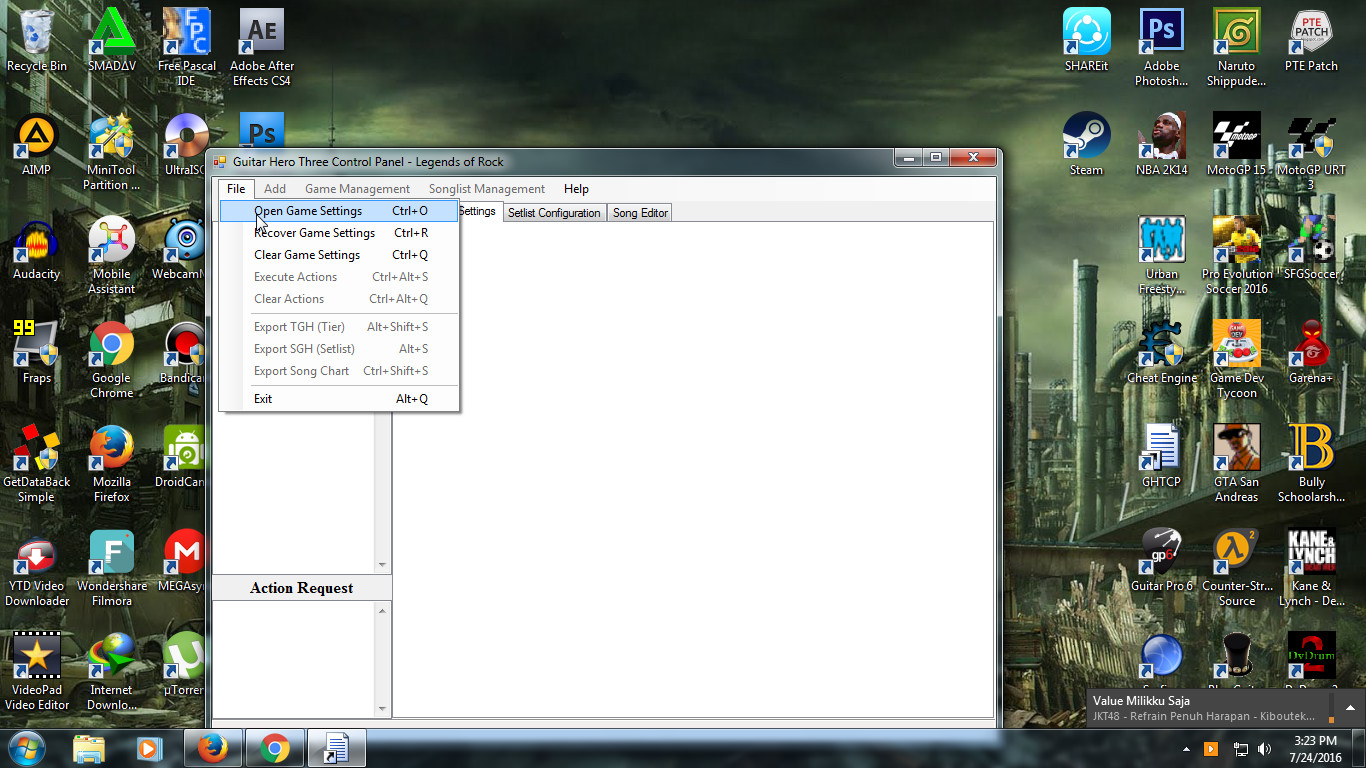The image size is (1366, 768).
Task: Click the Action Request panel scroll up arrow
Action: tap(382, 610)
